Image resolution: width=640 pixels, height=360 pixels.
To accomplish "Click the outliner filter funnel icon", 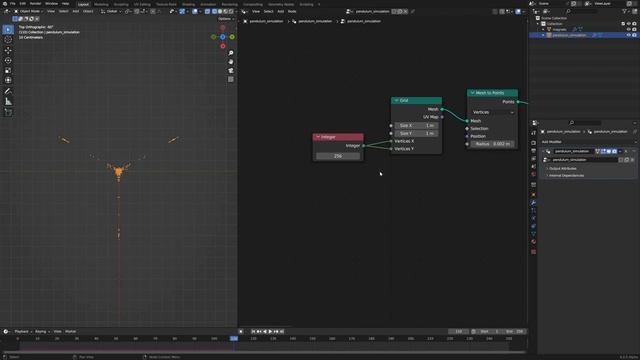I will (624, 11).
